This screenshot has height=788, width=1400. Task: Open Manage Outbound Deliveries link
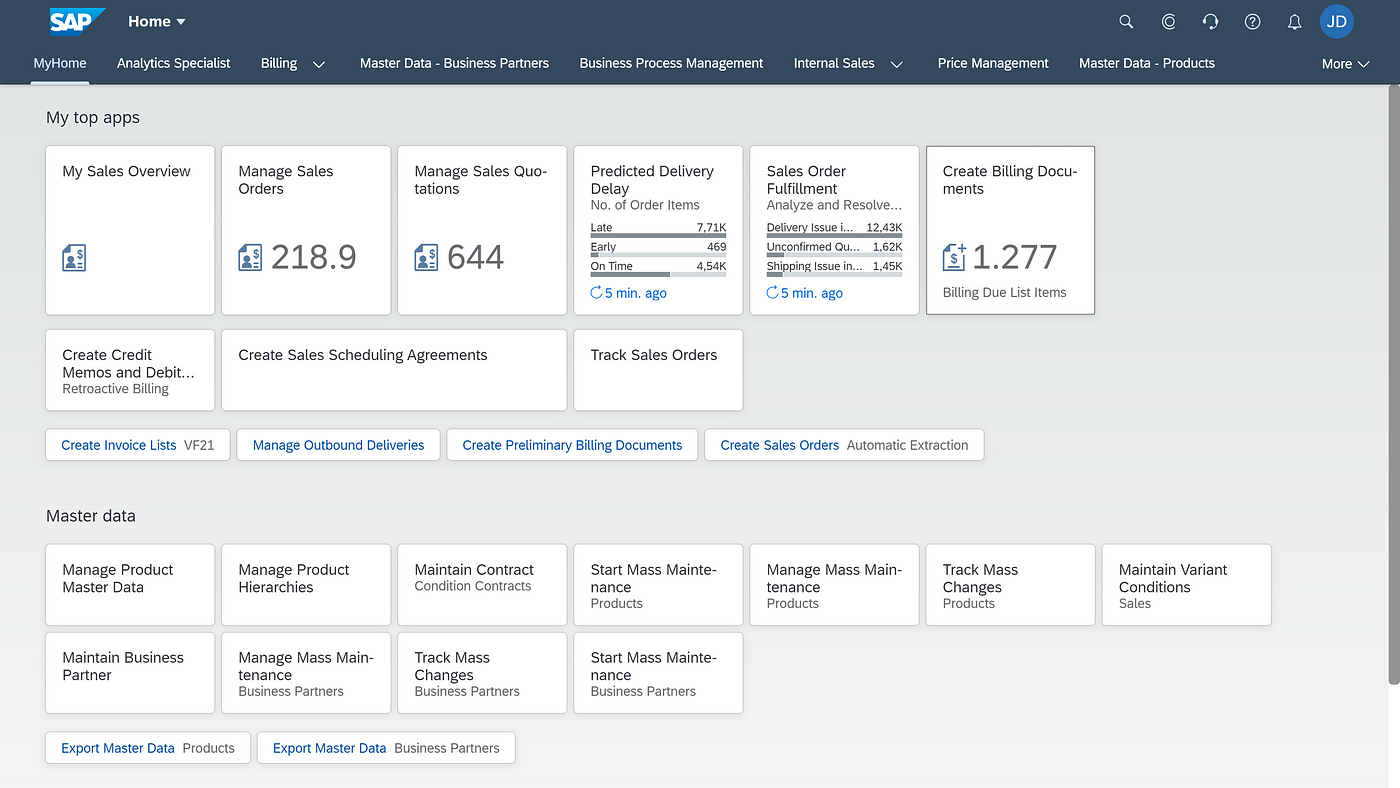click(338, 445)
